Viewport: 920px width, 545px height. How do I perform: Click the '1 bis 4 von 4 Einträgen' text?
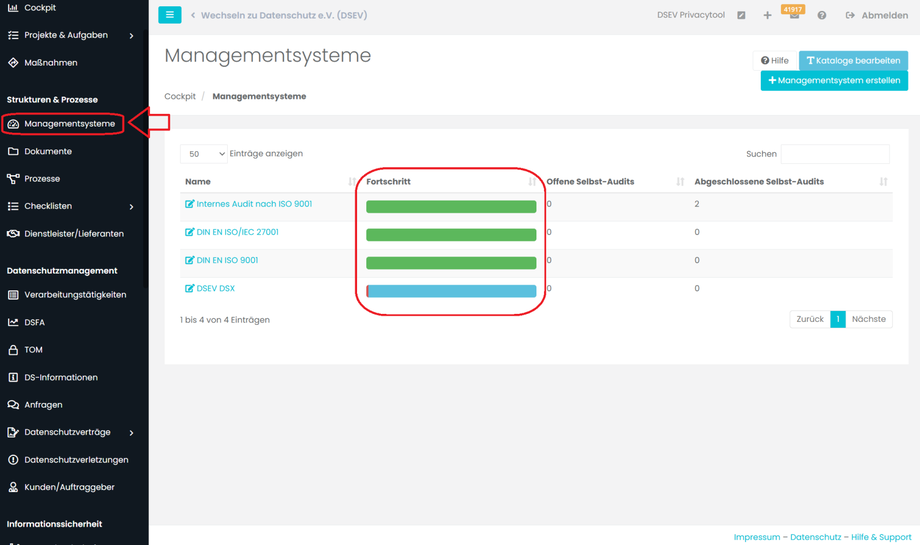[x=225, y=320]
